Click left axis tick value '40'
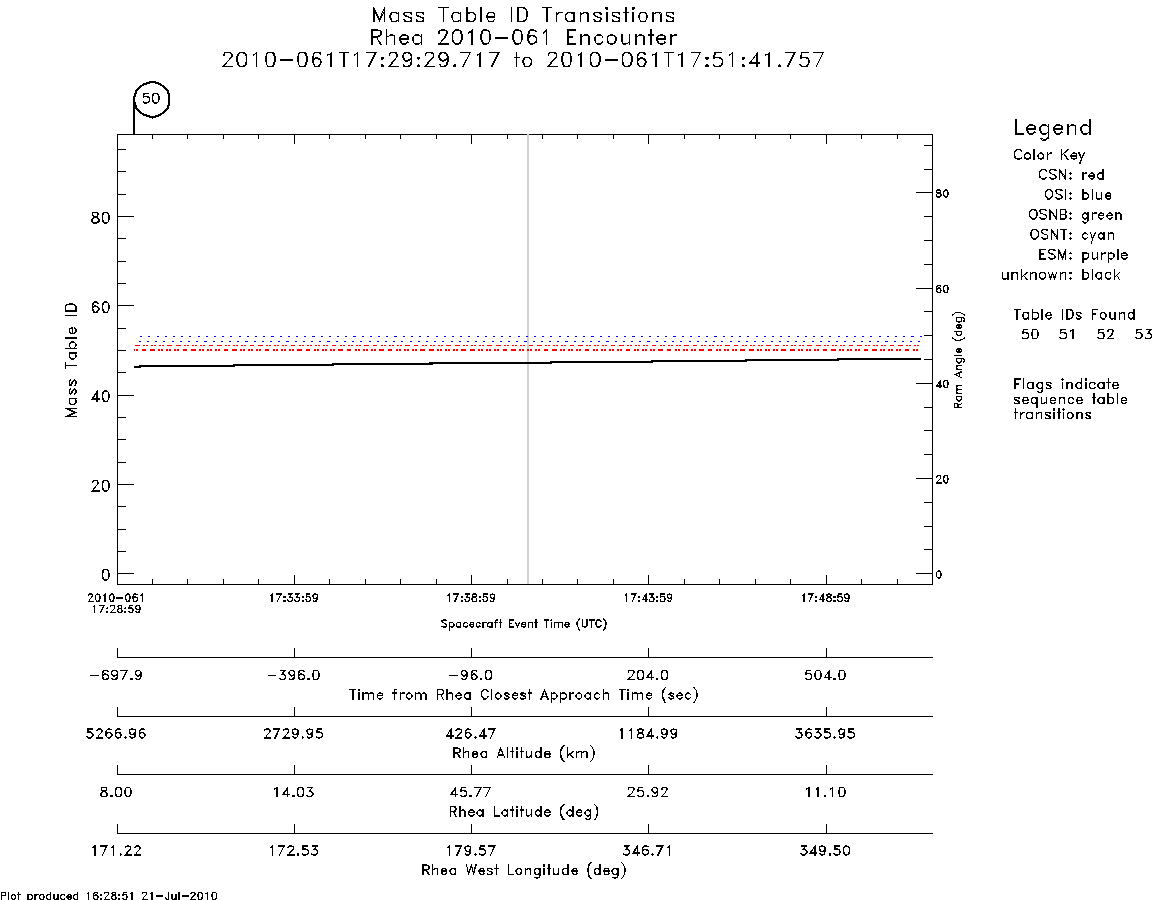1165x900 pixels. [x=101, y=396]
